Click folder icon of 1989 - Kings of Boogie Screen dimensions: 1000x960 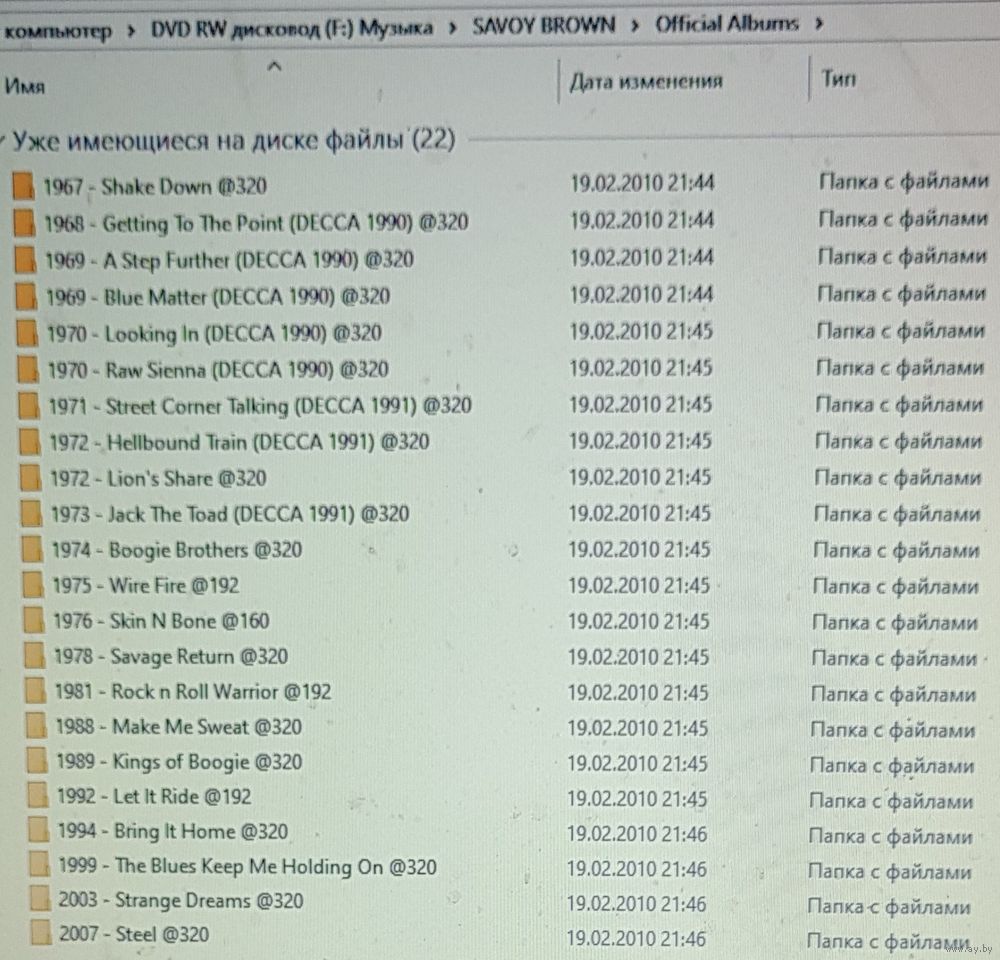[37, 761]
